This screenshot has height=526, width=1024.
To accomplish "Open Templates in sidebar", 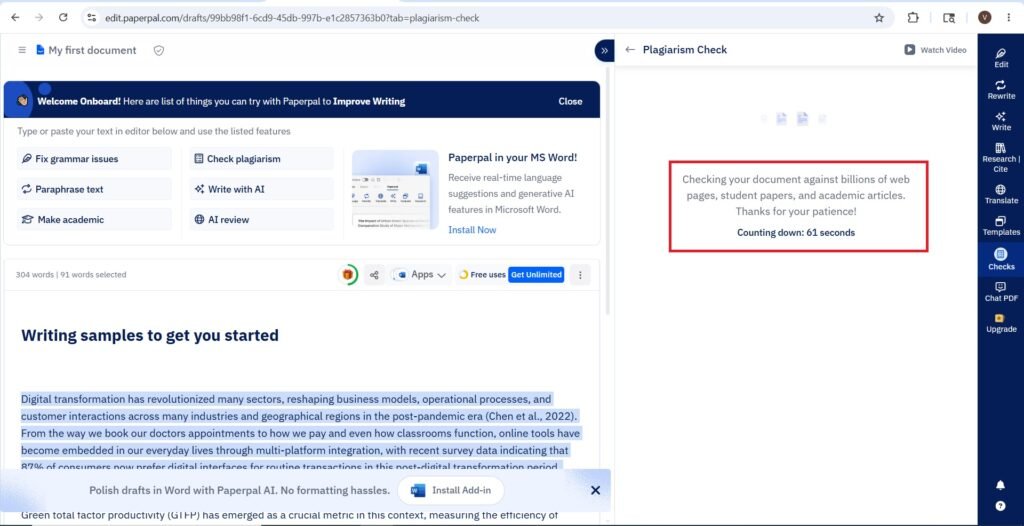I will [1001, 226].
